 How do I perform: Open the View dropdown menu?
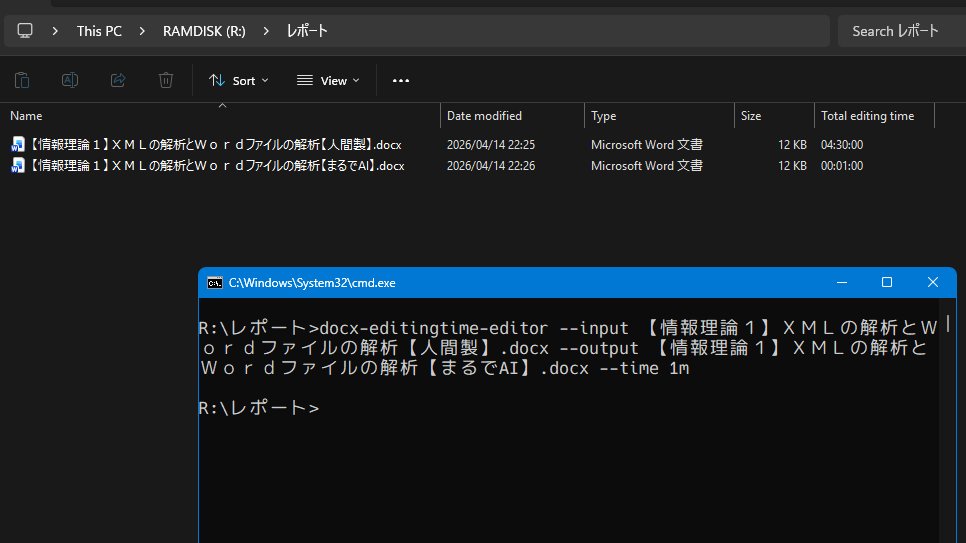point(328,81)
